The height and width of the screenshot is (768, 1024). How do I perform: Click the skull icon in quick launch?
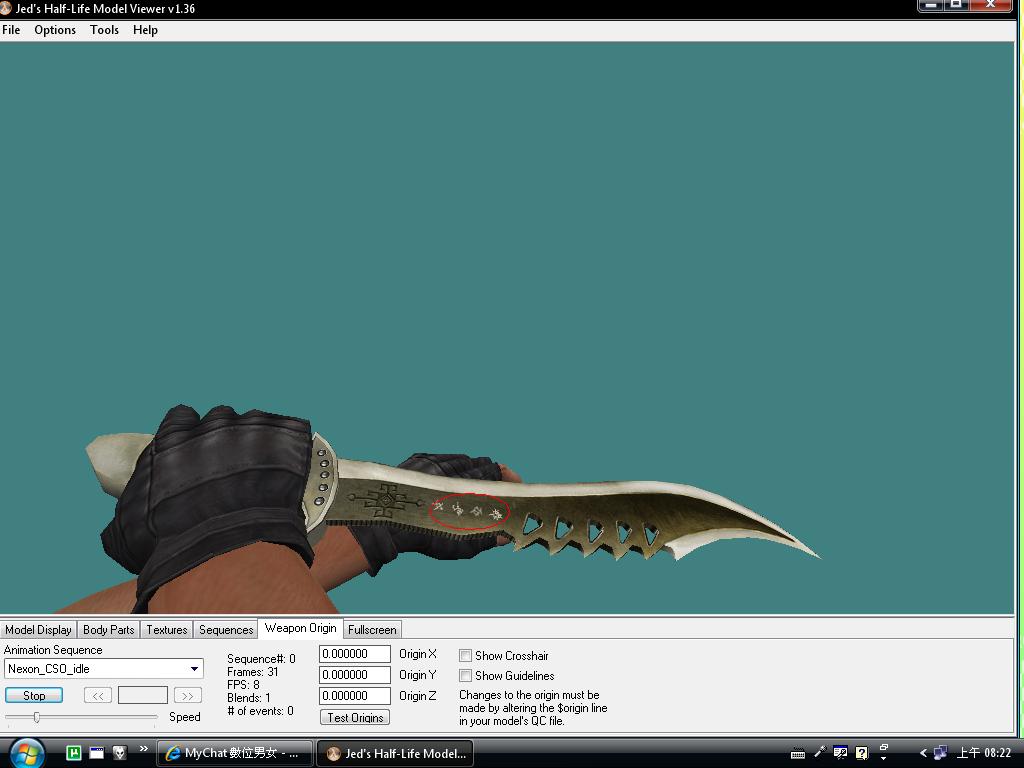pyautogui.click(x=120, y=753)
